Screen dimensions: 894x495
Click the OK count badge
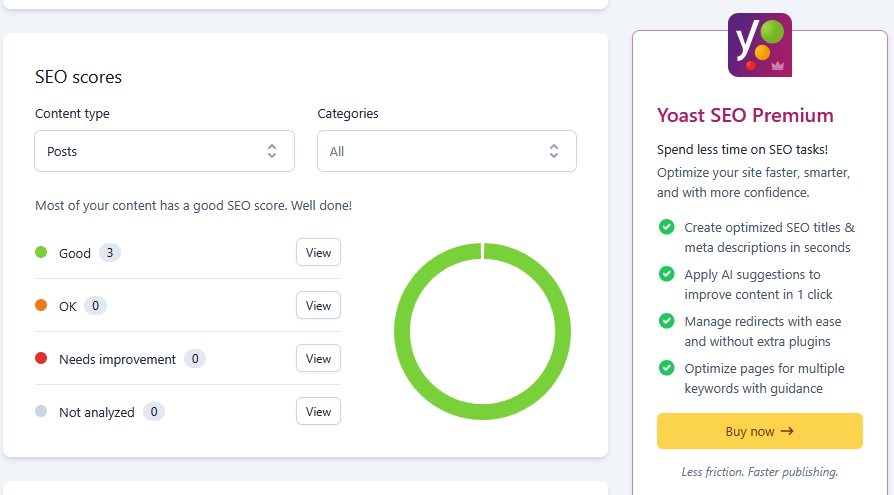click(x=95, y=306)
